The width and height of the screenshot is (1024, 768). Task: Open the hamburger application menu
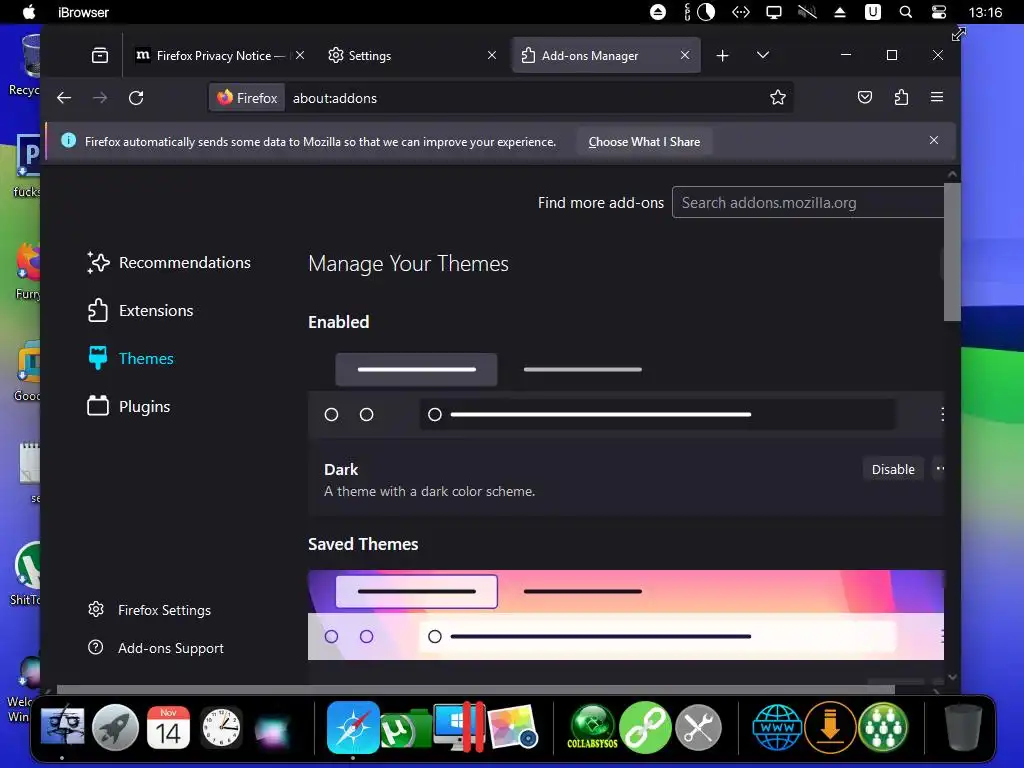click(x=936, y=97)
